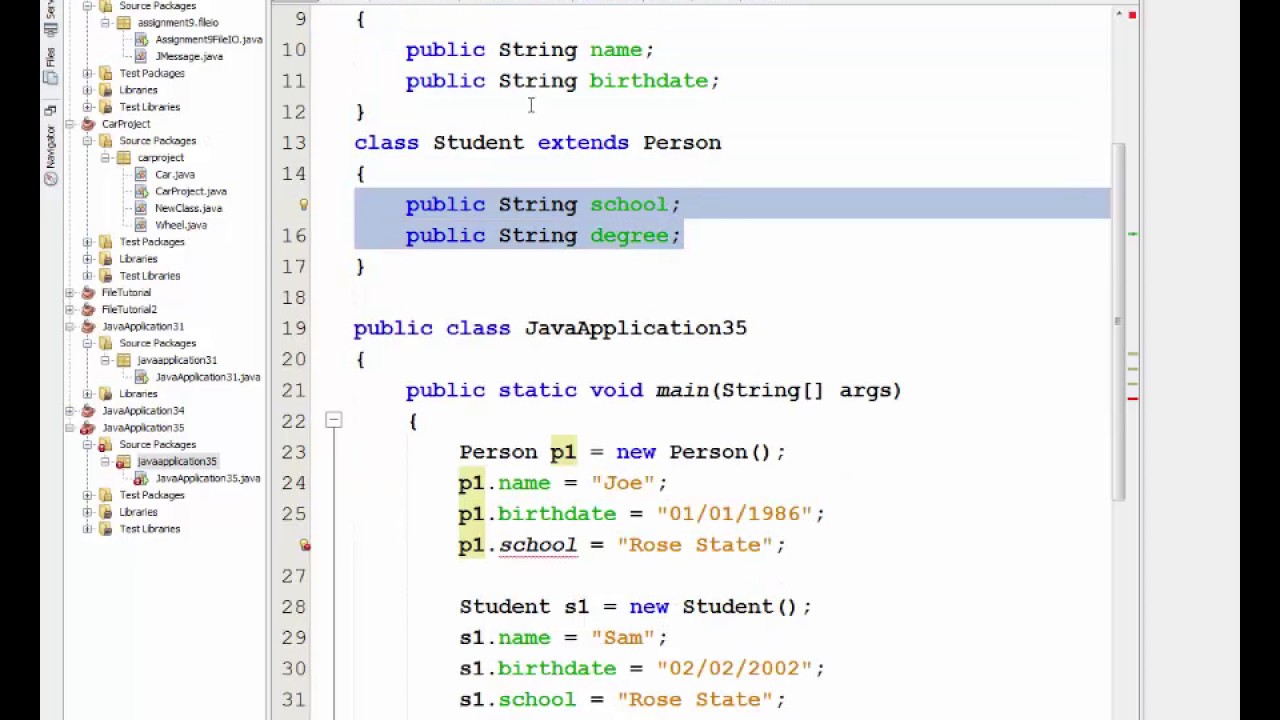Click the error marker beside p1.school line

pyautogui.click(x=304, y=545)
